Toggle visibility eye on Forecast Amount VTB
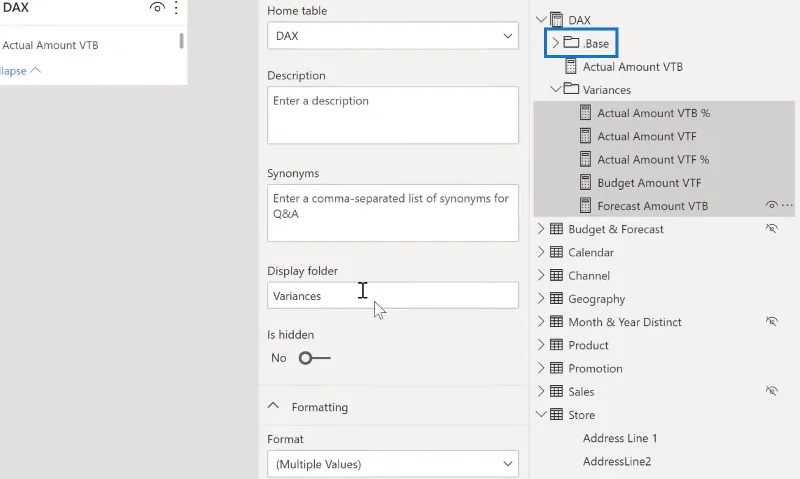Image resolution: width=800 pixels, height=479 pixels. [771, 205]
